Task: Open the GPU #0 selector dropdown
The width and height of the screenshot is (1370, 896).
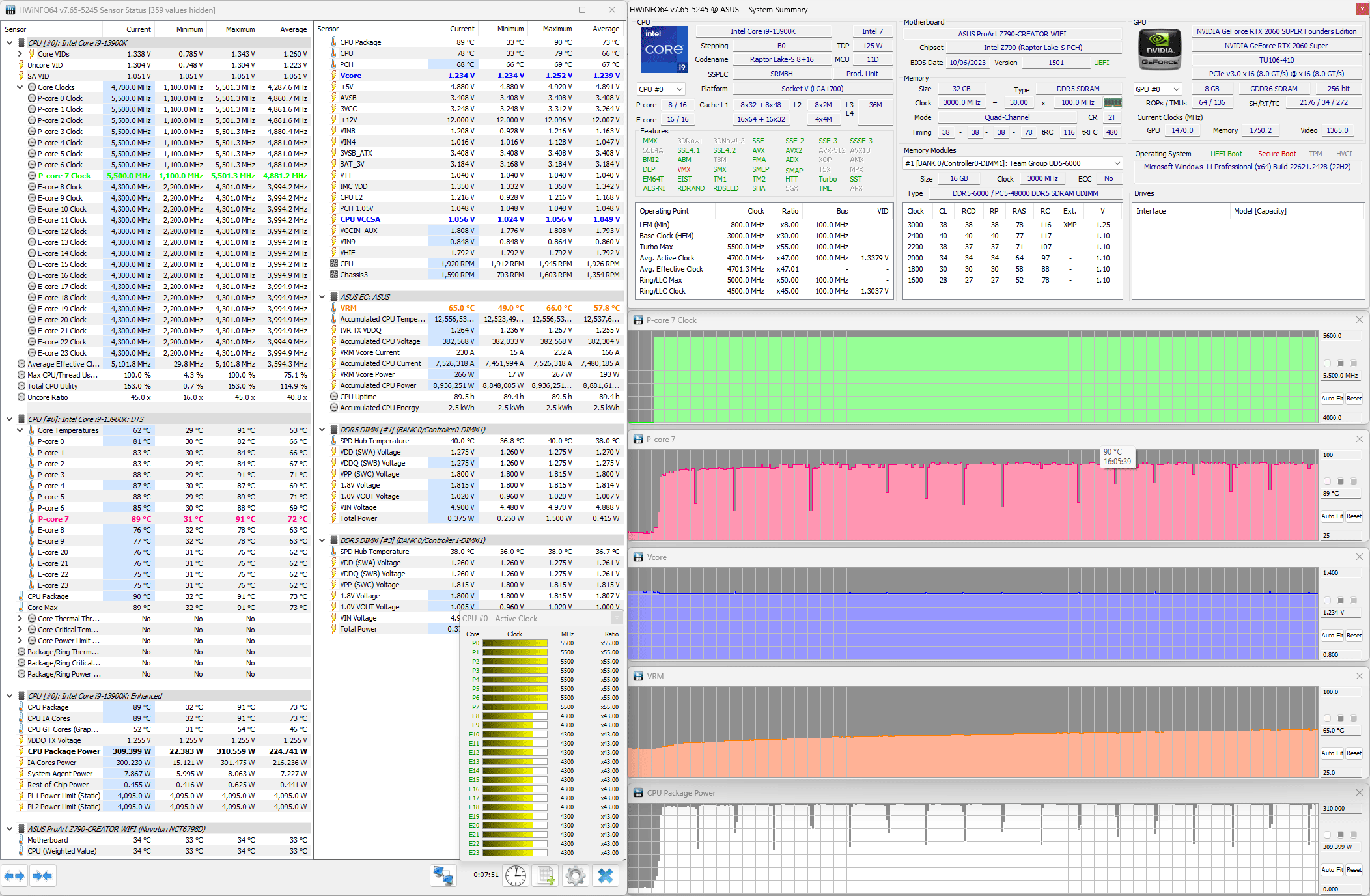Action: (x=1158, y=89)
